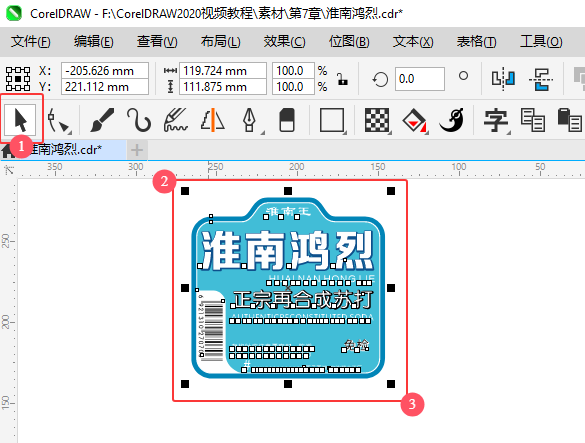Click the width field 119.724 mm
Viewport: 585px width, 443px height.
coord(223,71)
